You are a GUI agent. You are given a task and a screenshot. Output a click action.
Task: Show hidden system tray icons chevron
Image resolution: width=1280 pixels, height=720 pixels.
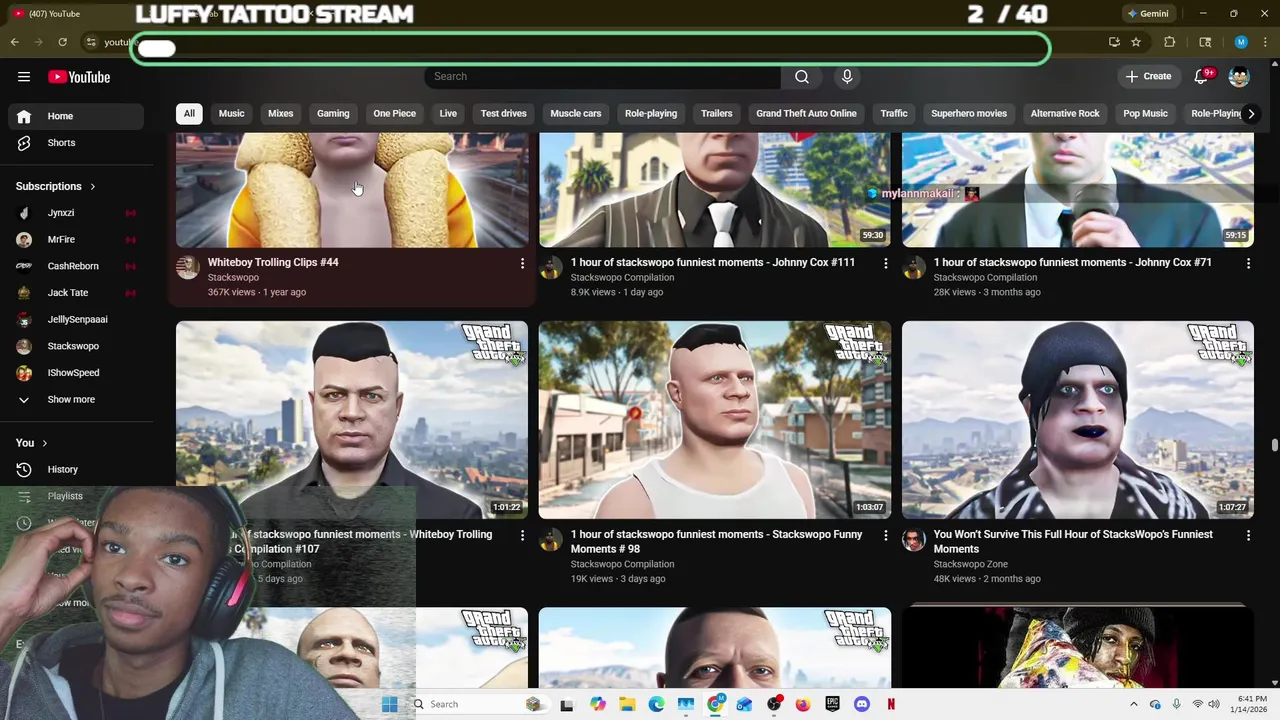[x=1133, y=704]
